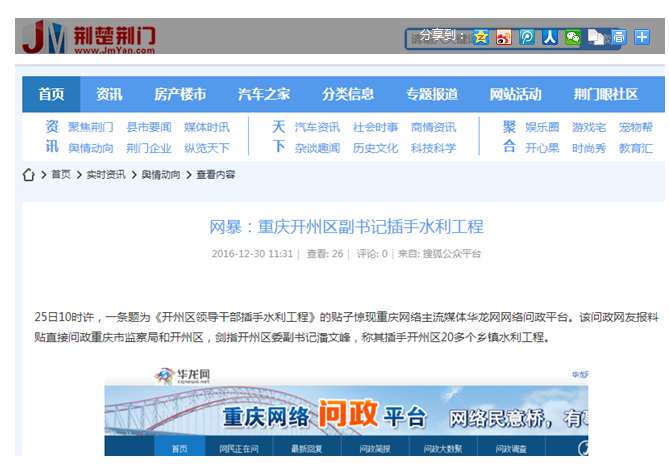Share via the Renren icon
This screenshot has height=469, width=669.
pos(550,37)
